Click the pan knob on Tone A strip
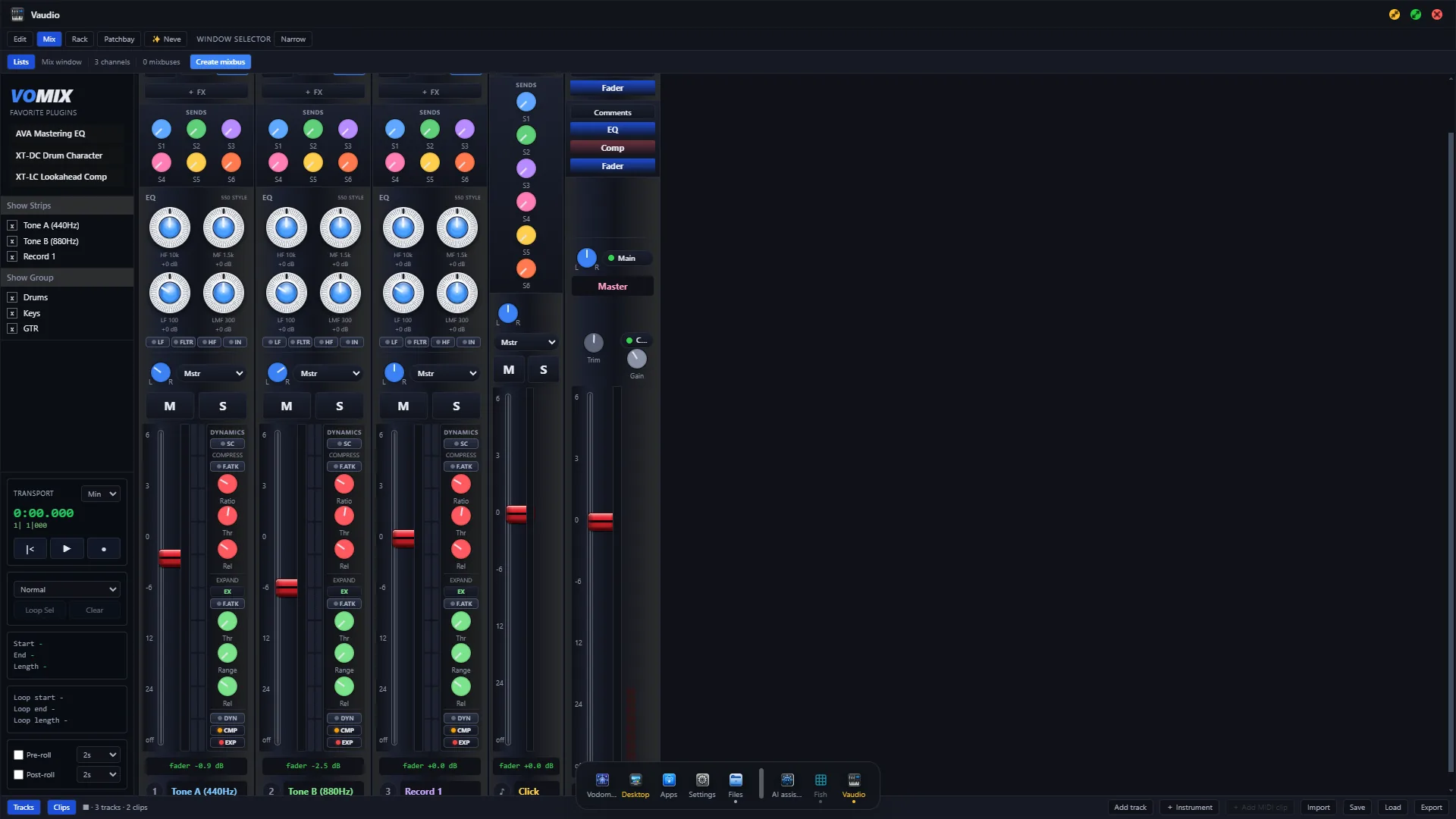Screen dimensions: 1456x819 (x=160, y=372)
